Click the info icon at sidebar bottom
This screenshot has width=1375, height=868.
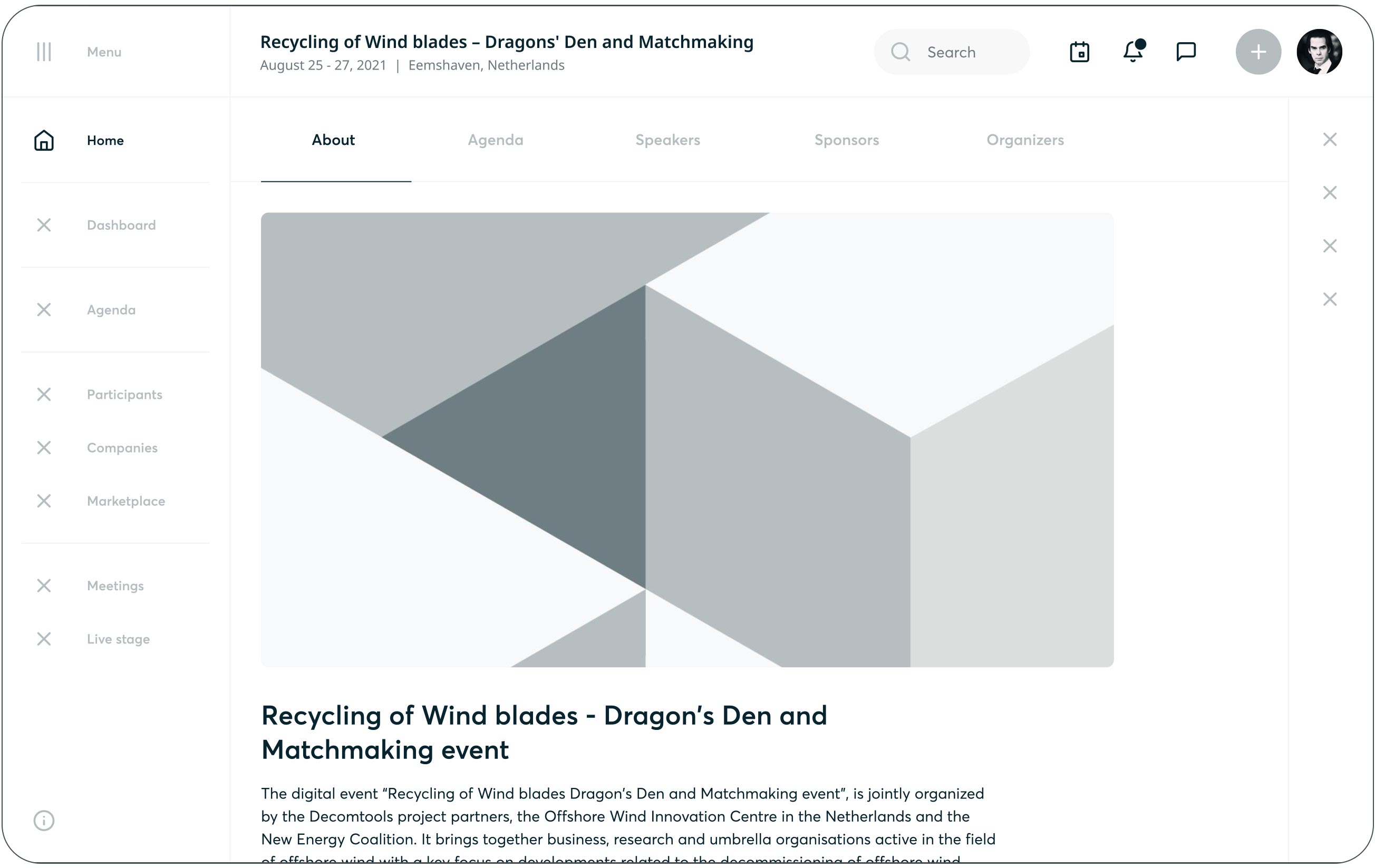(44, 820)
